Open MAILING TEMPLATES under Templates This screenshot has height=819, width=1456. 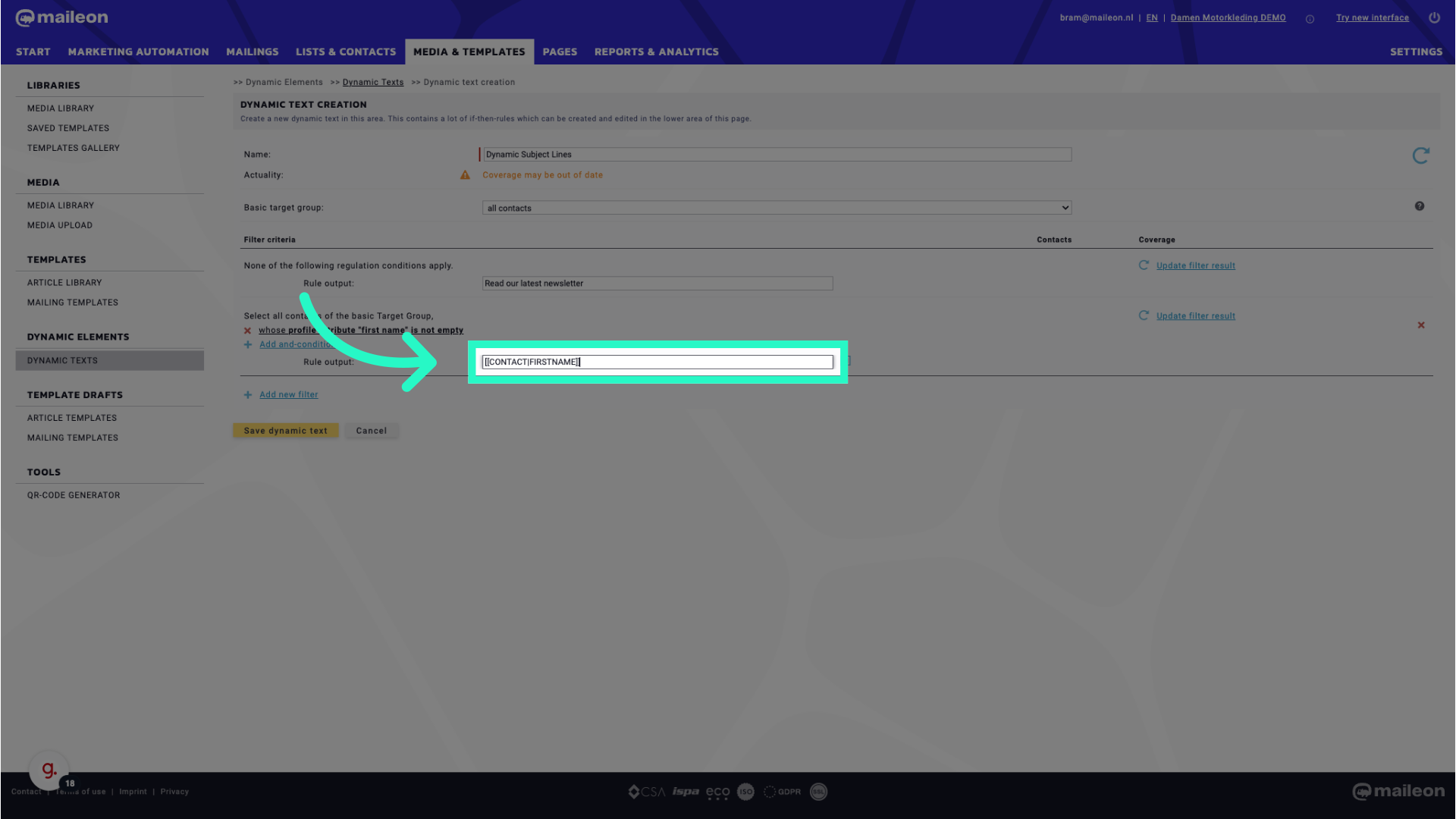point(73,303)
